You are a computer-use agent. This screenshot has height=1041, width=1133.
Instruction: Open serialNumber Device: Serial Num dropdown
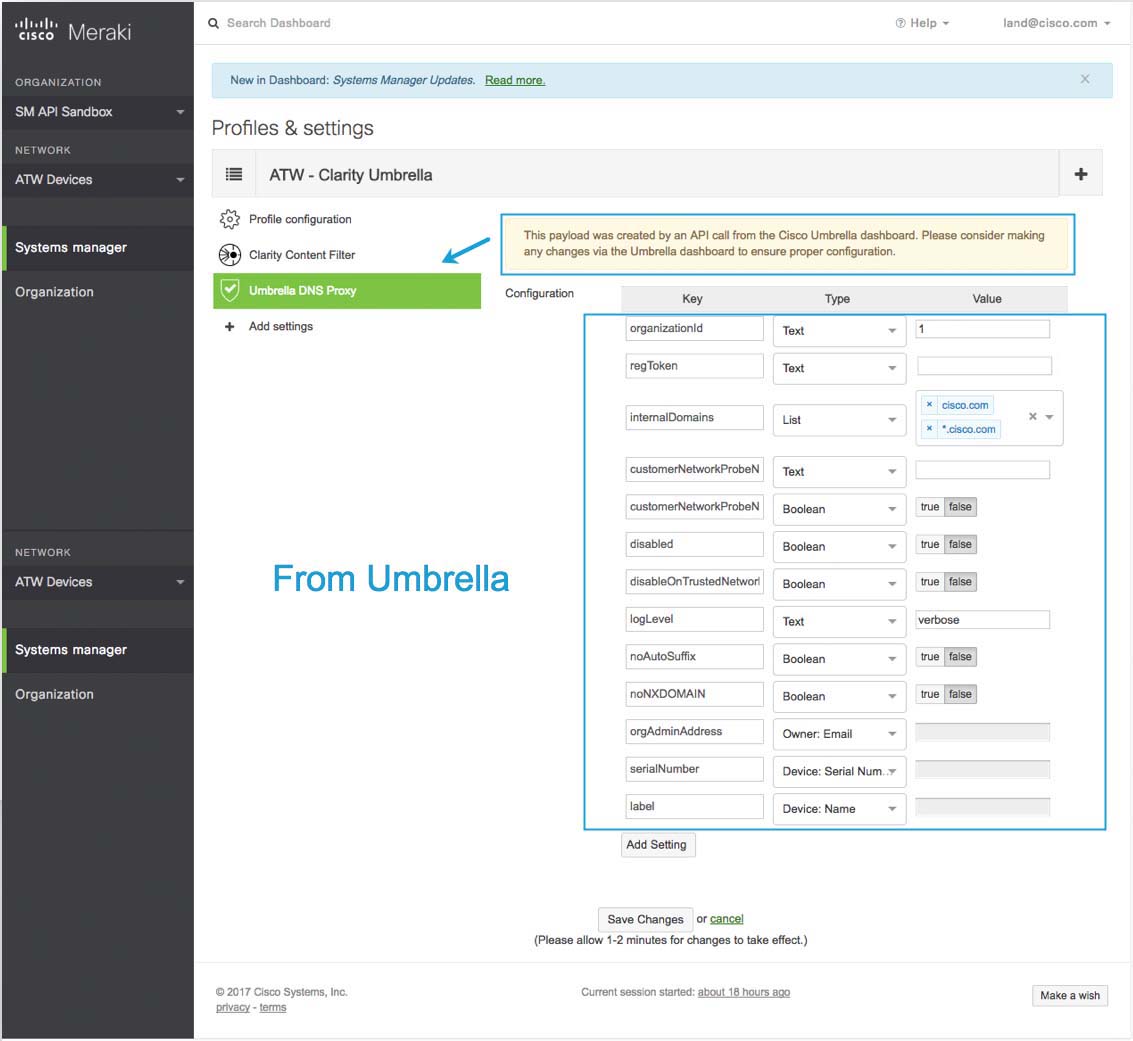[839, 772]
